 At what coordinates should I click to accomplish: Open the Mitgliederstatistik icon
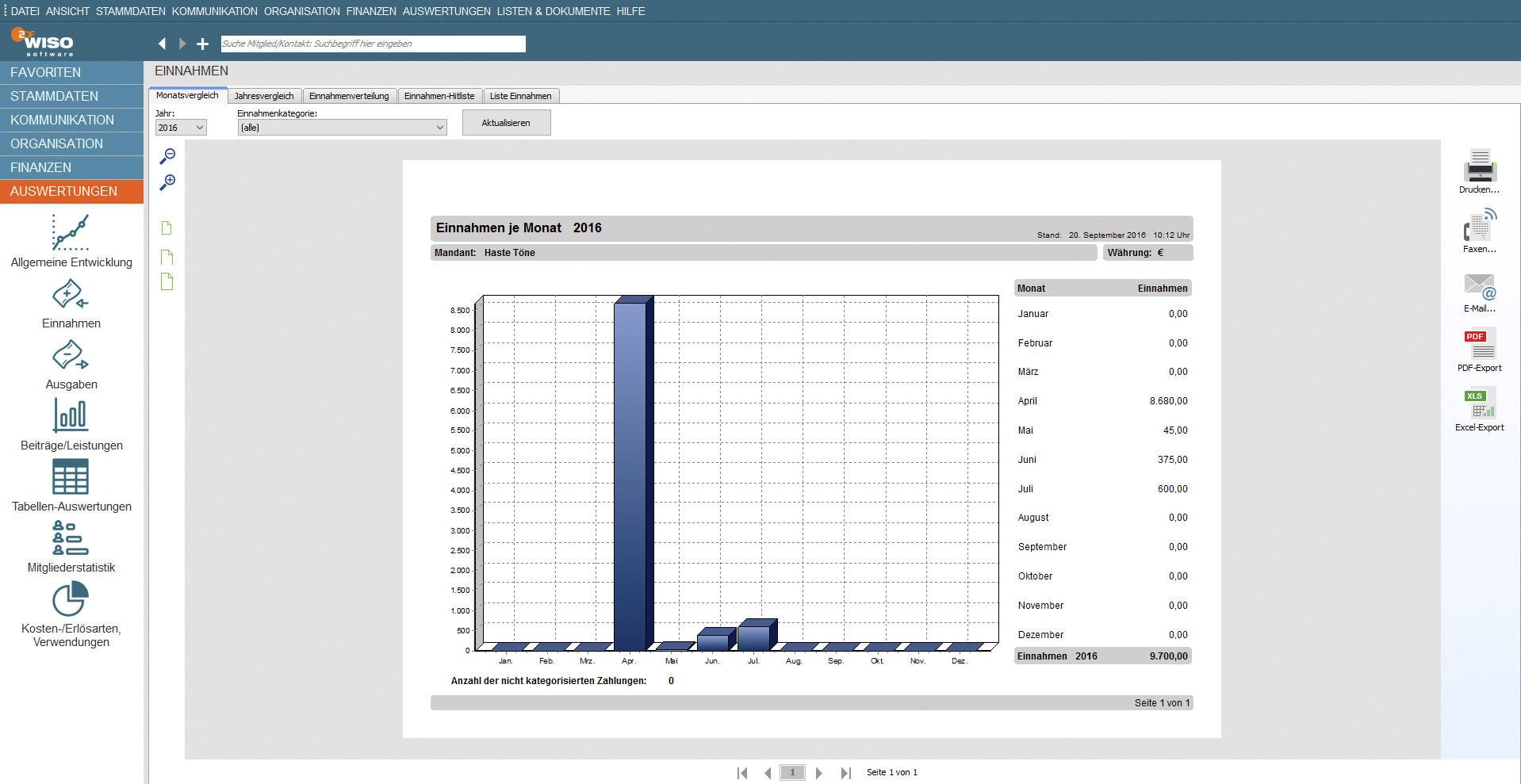coord(71,537)
